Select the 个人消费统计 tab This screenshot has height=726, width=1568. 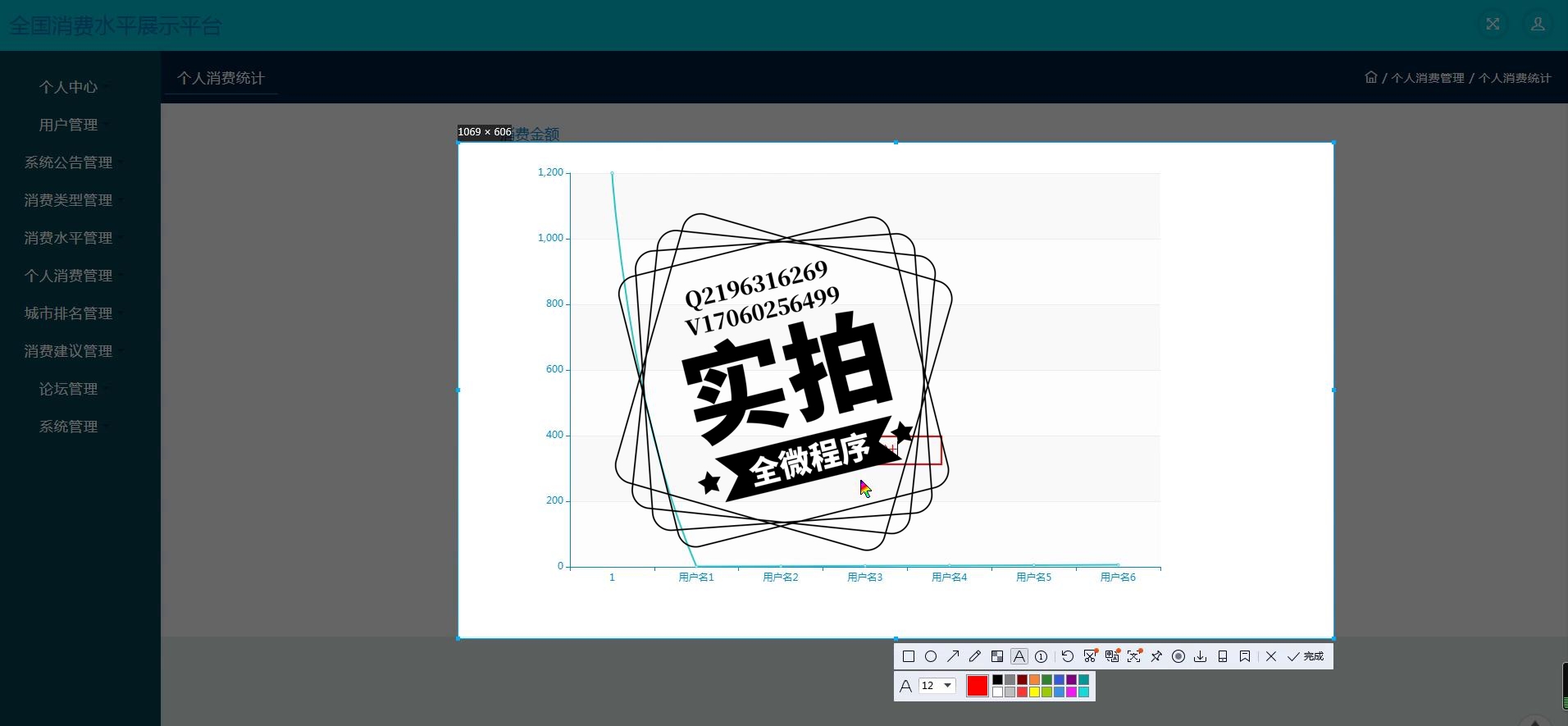point(221,78)
